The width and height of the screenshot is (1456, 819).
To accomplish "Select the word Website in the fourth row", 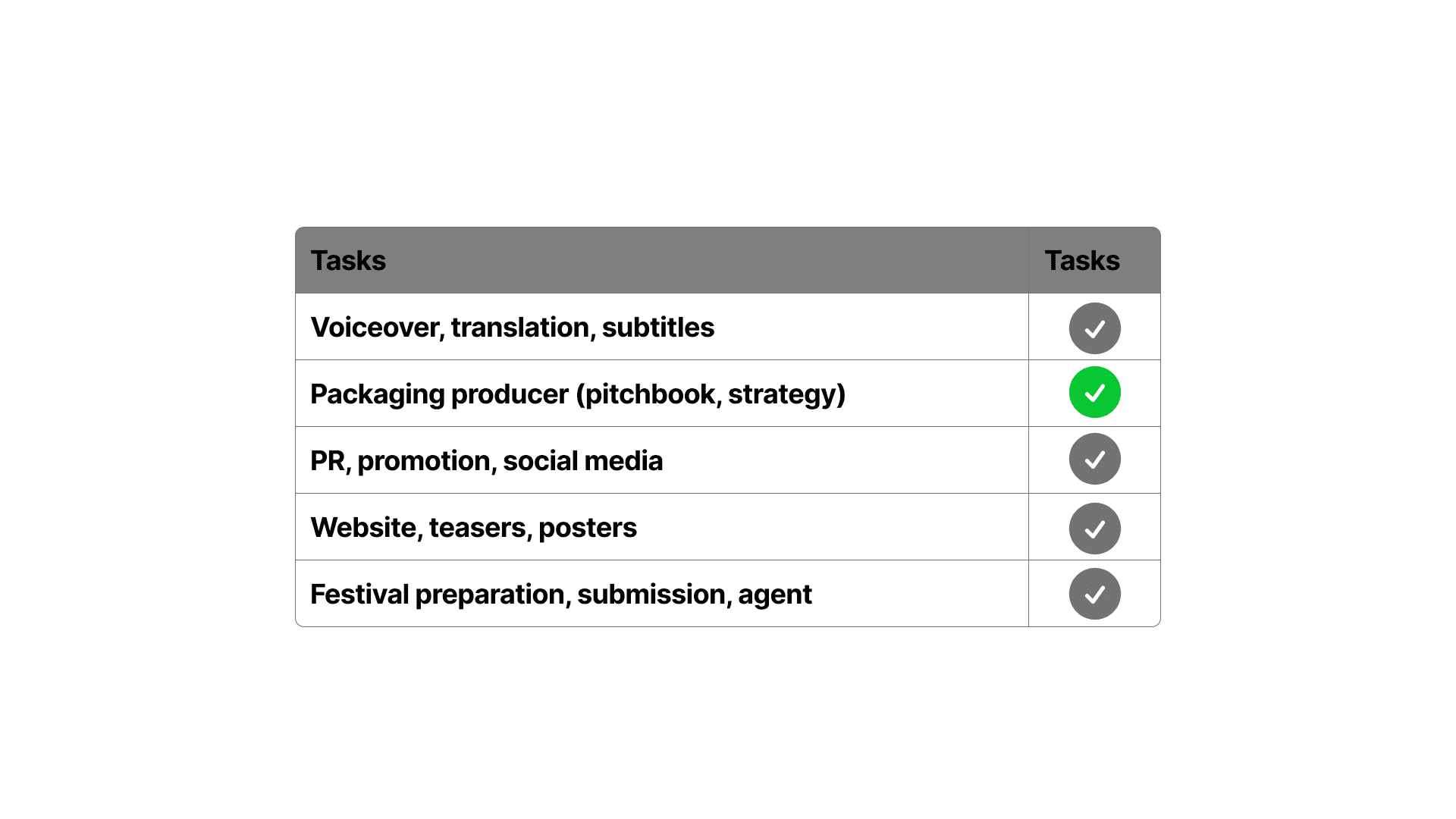I will pyautogui.click(x=363, y=528).
